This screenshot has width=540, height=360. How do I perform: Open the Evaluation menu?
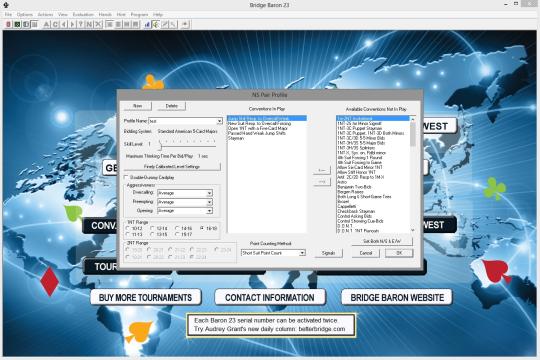(x=83, y=14)
